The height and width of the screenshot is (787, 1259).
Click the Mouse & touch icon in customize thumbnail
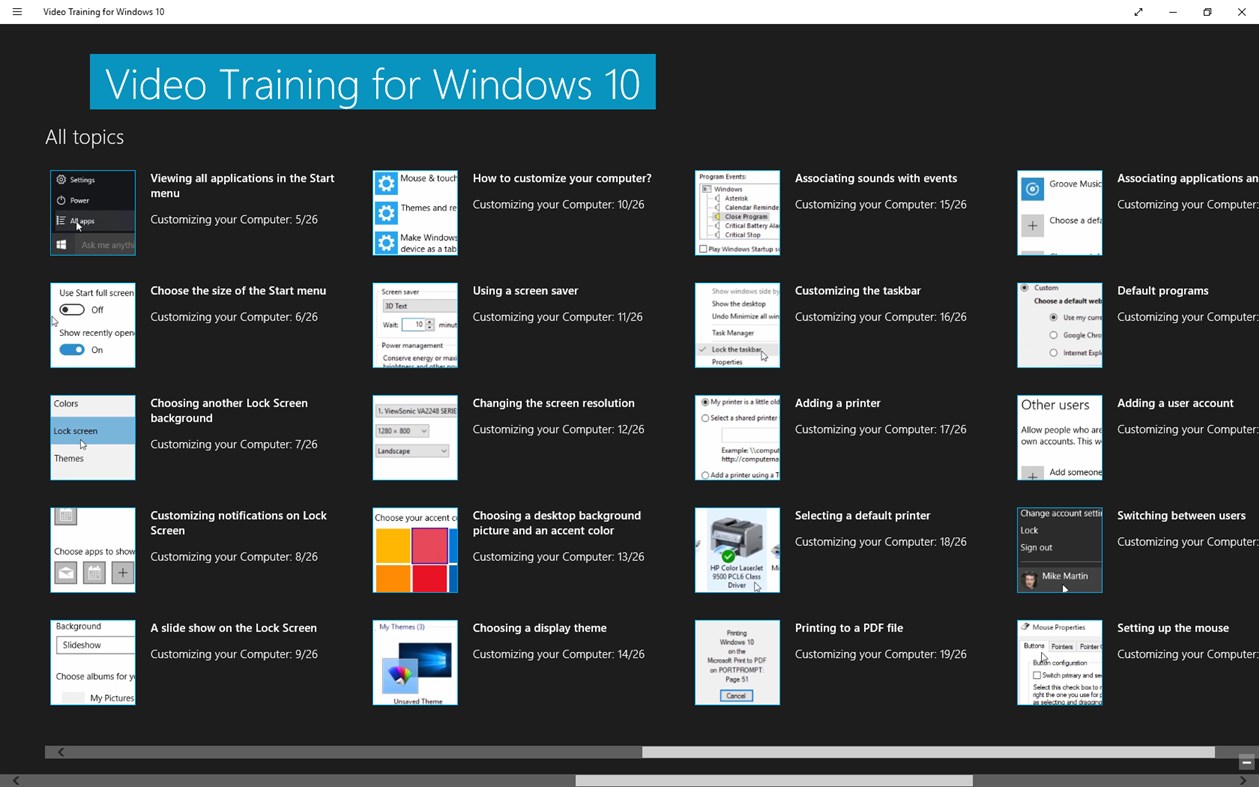(386, 183)
